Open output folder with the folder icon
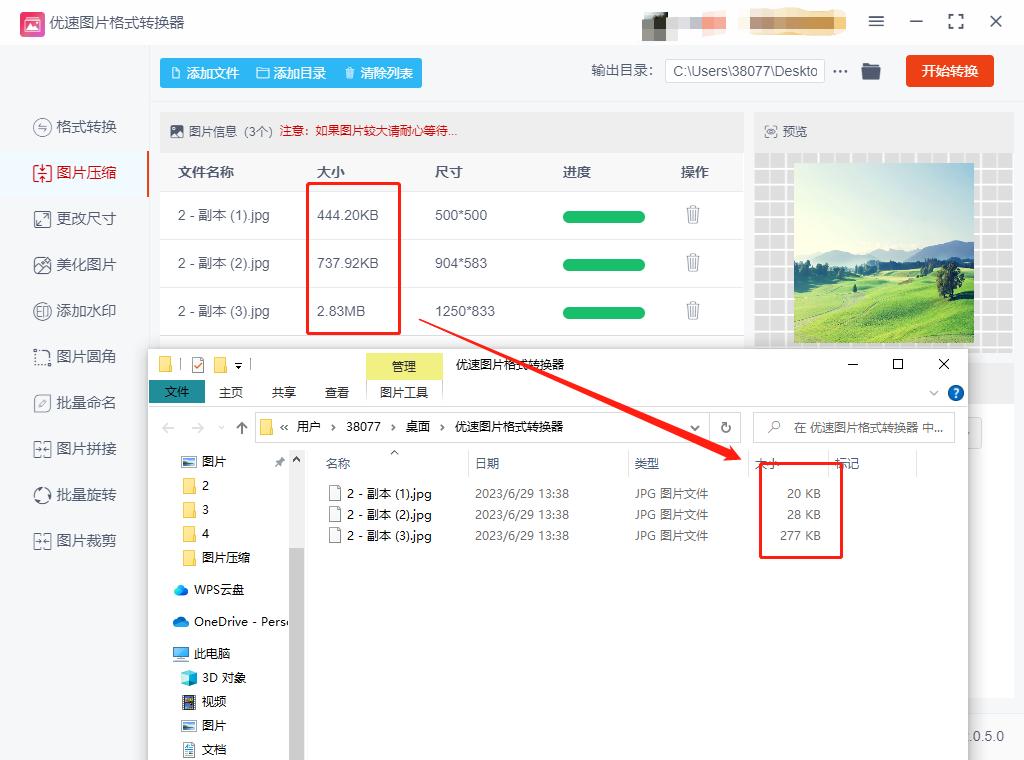 tap(870, 71)
